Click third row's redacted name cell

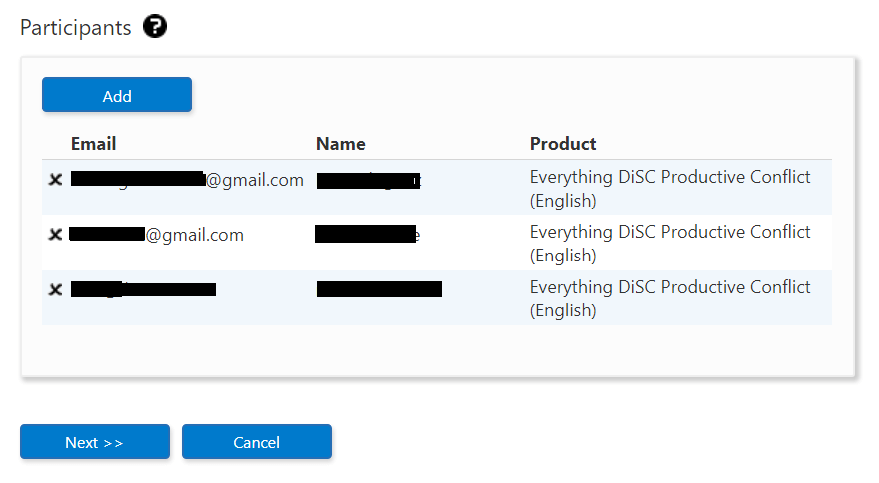[380, 289]
